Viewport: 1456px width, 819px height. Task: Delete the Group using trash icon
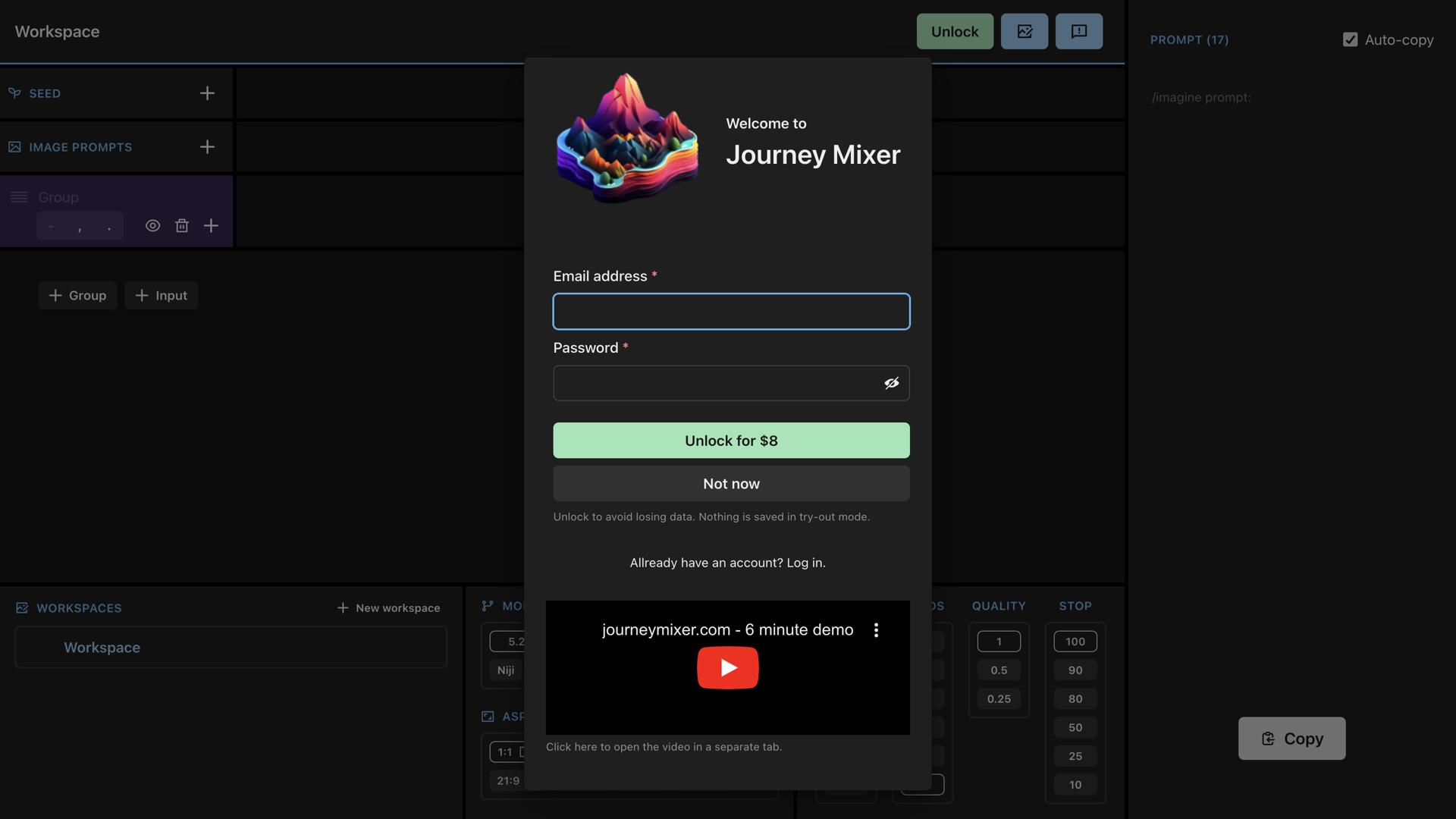click(182, 225)
